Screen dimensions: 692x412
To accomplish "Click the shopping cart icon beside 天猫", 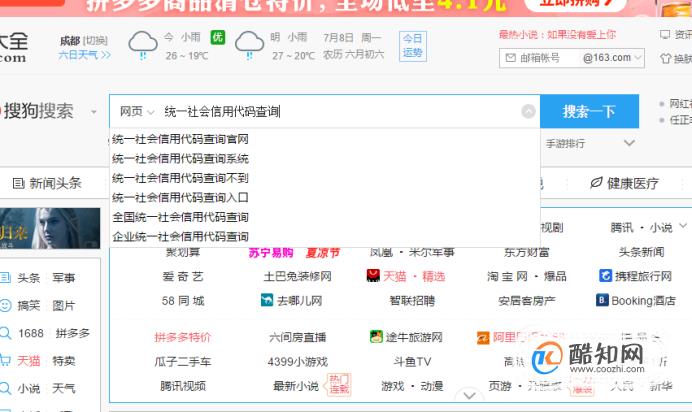I will coord(5,360).
